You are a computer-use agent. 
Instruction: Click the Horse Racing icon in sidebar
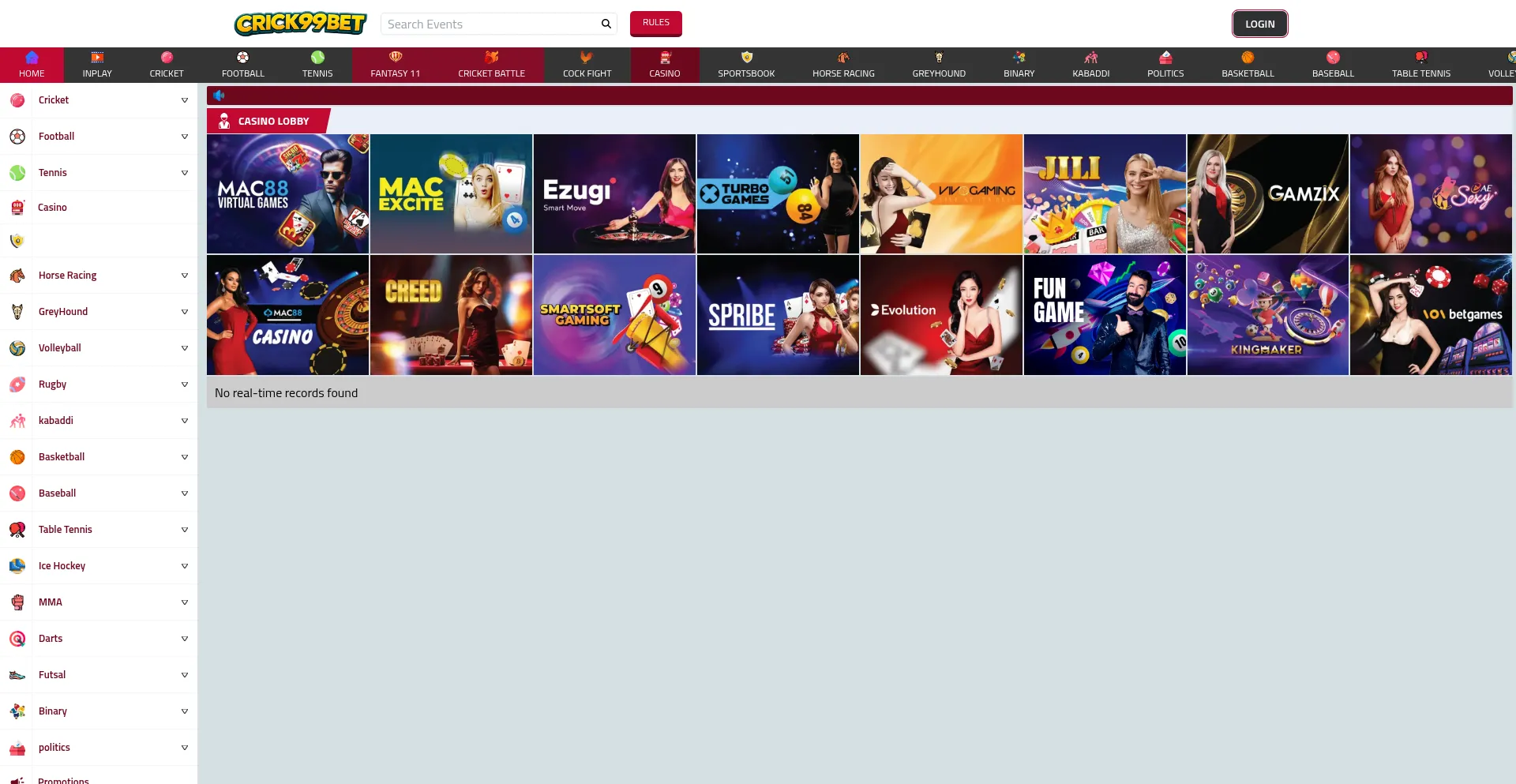[x=17, y=276]
